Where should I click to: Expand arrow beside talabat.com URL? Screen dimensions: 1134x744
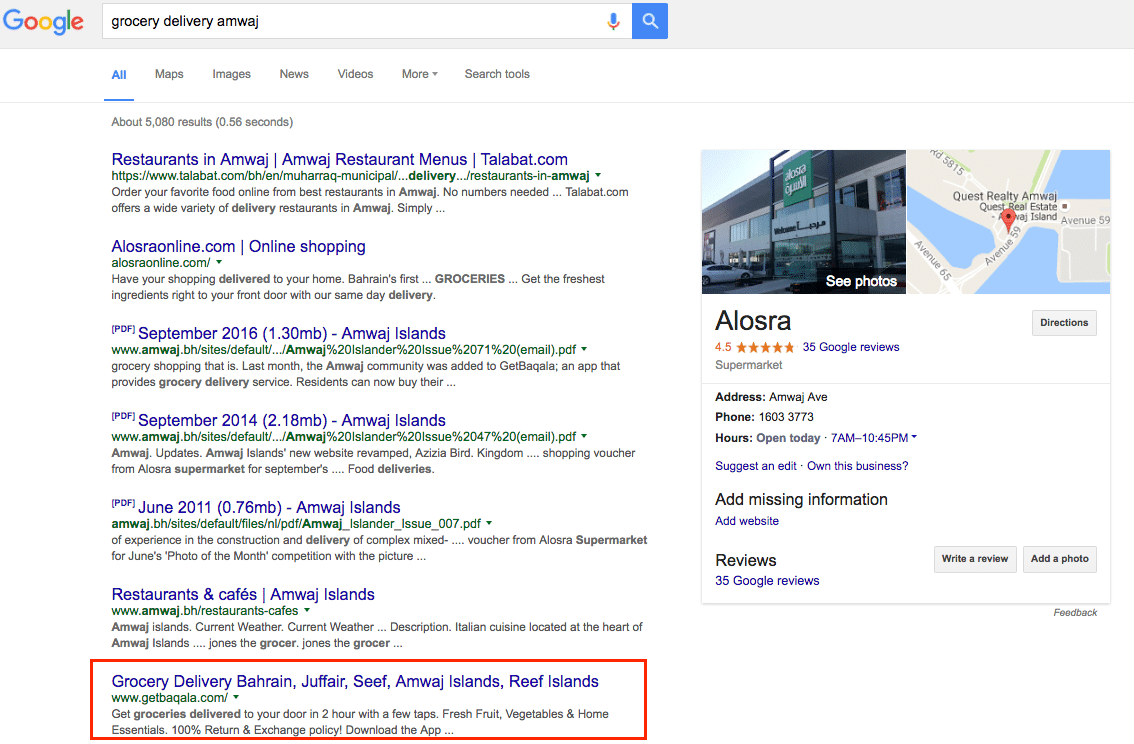point(598,176)
